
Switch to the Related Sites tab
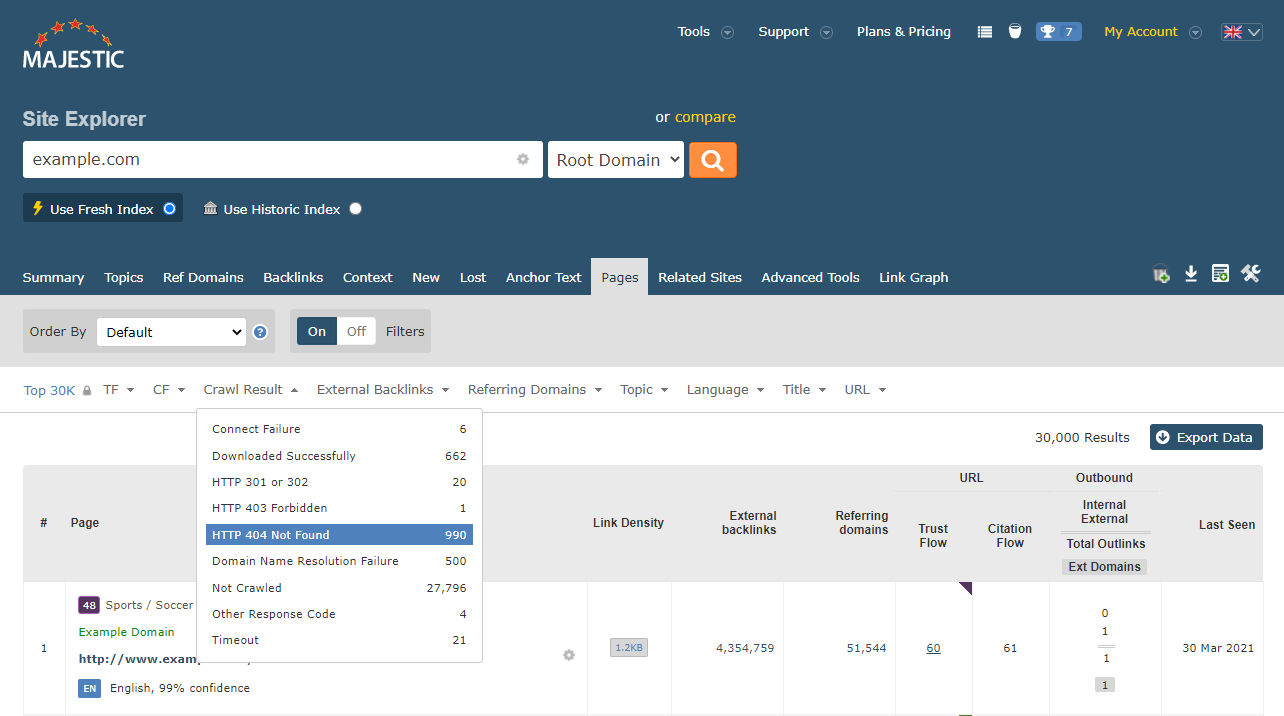(x=700, y=277)
